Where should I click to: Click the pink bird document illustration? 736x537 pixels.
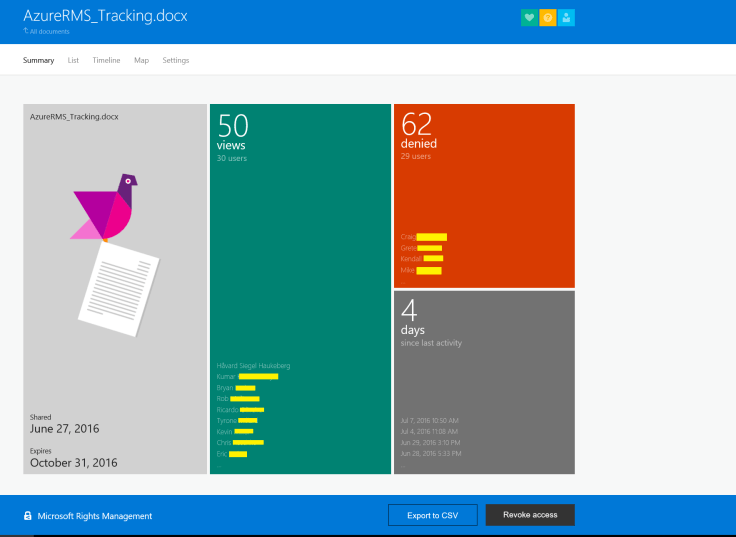click(105, 208)
